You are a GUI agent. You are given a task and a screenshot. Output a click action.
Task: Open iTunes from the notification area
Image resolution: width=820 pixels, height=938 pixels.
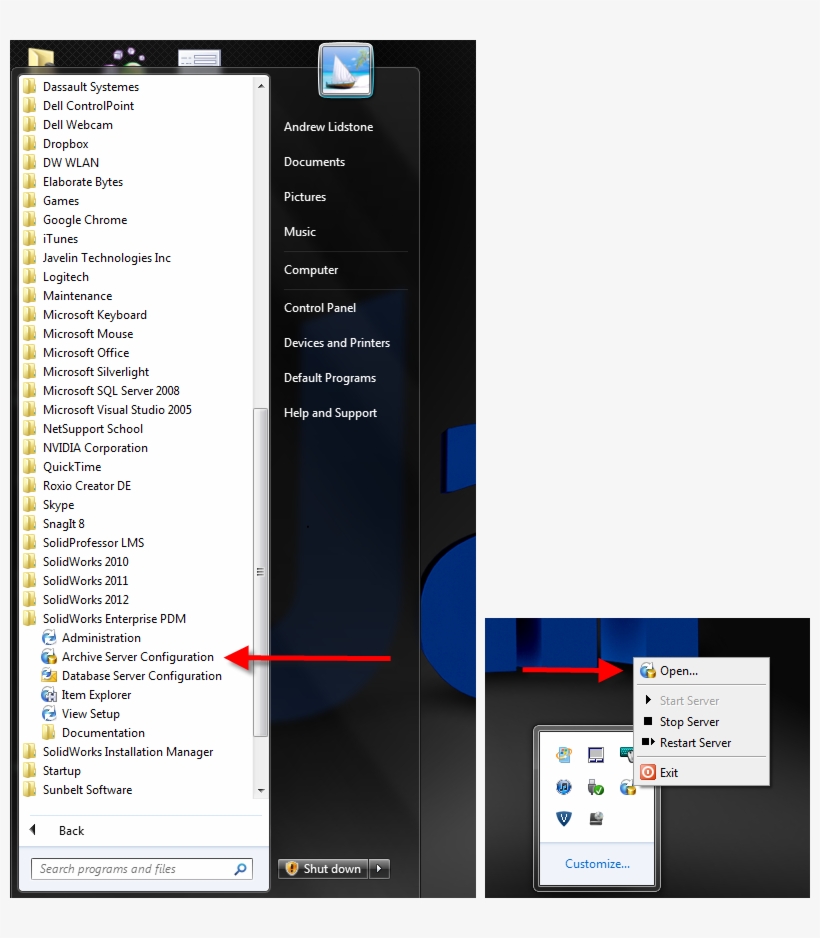pyautogui.click(x=563, y=787)
